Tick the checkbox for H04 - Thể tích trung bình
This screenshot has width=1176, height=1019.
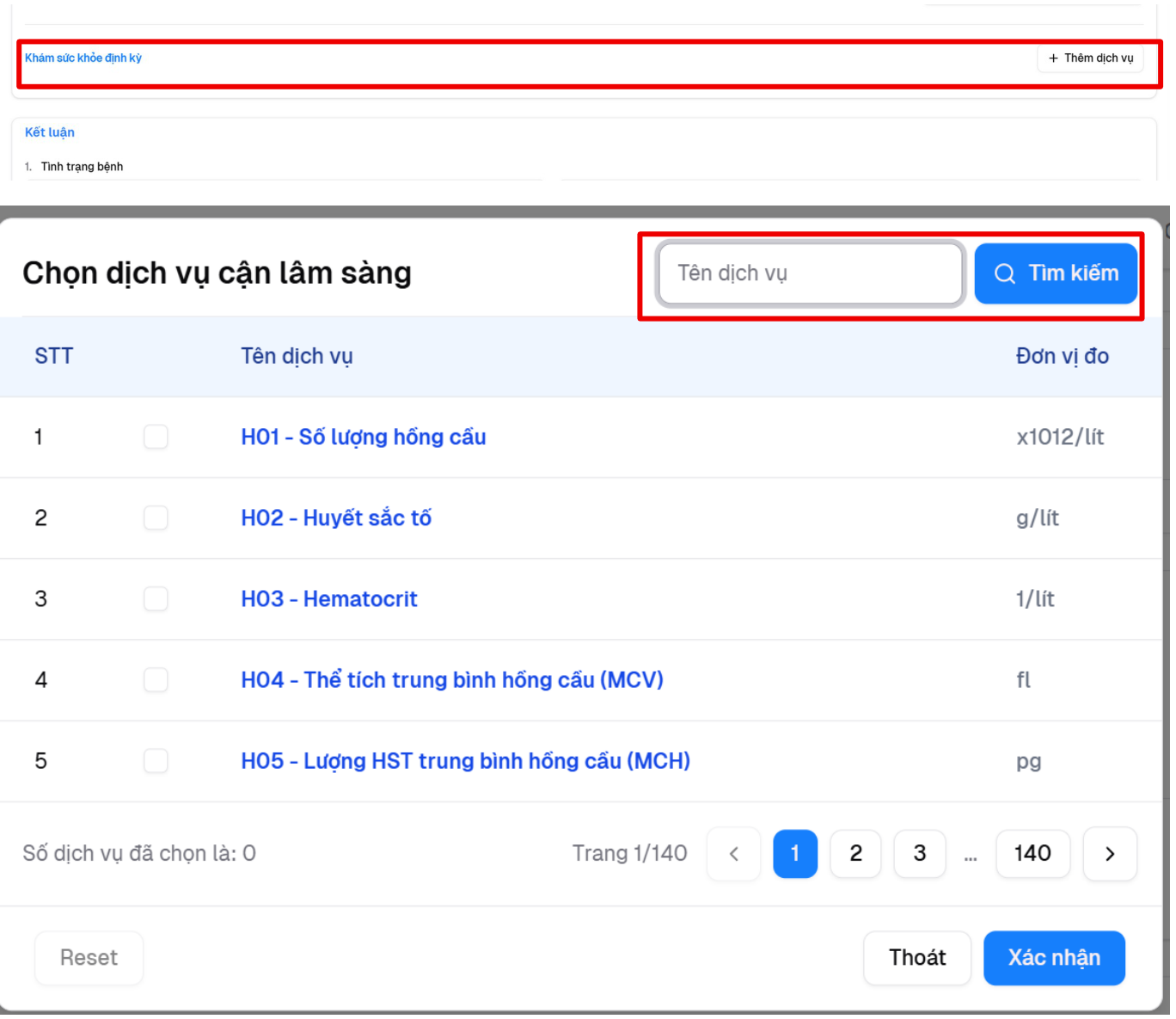tap(156, 680)
